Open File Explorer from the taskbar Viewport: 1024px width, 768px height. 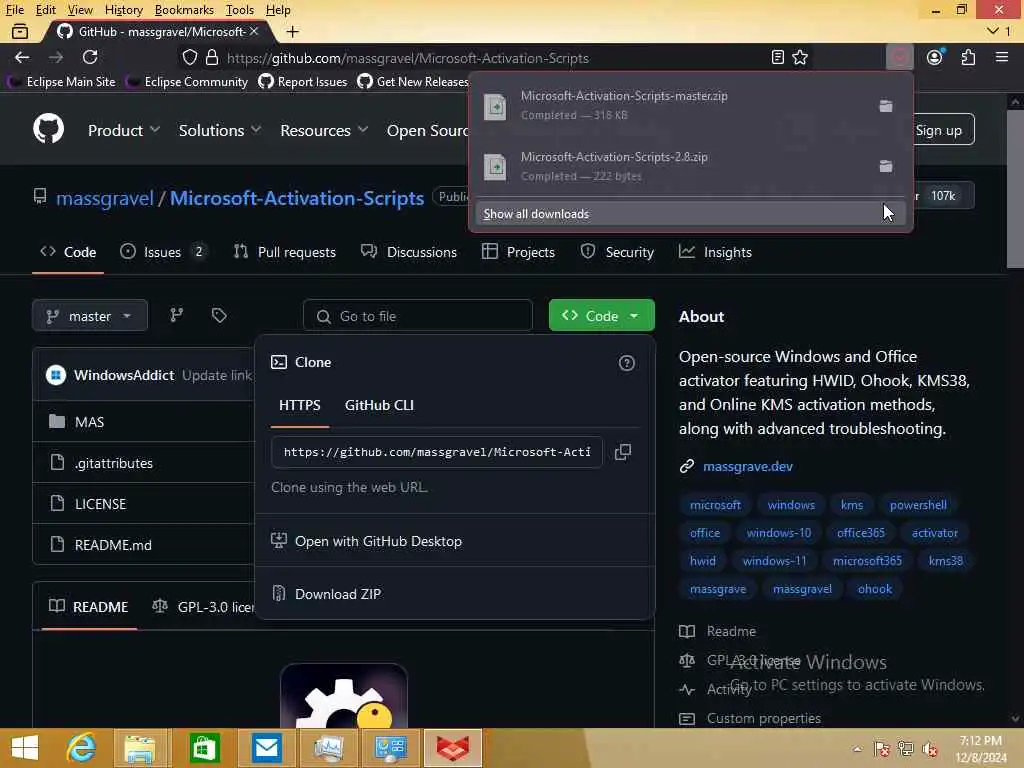[x=140, y=748]
